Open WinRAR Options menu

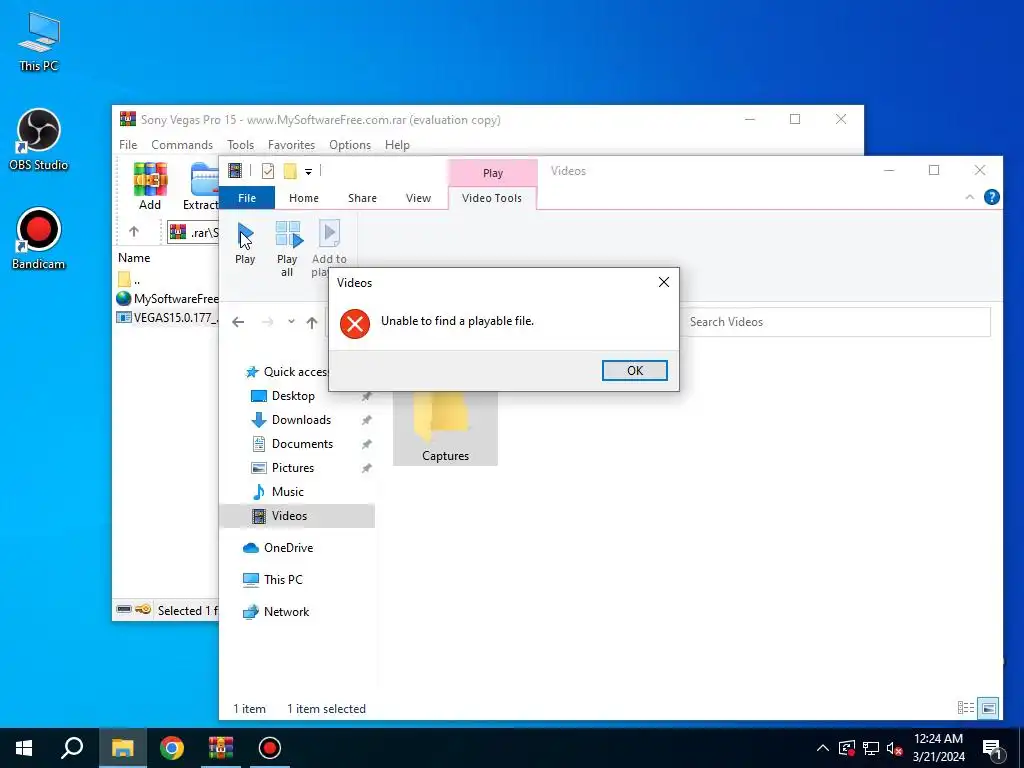[350, 145]
